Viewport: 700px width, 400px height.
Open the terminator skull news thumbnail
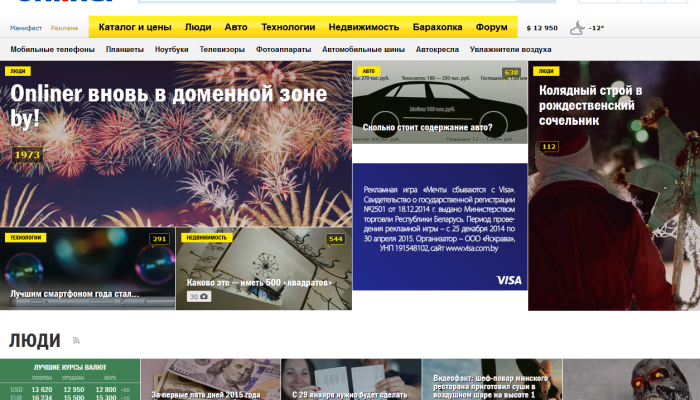point(631,379)
